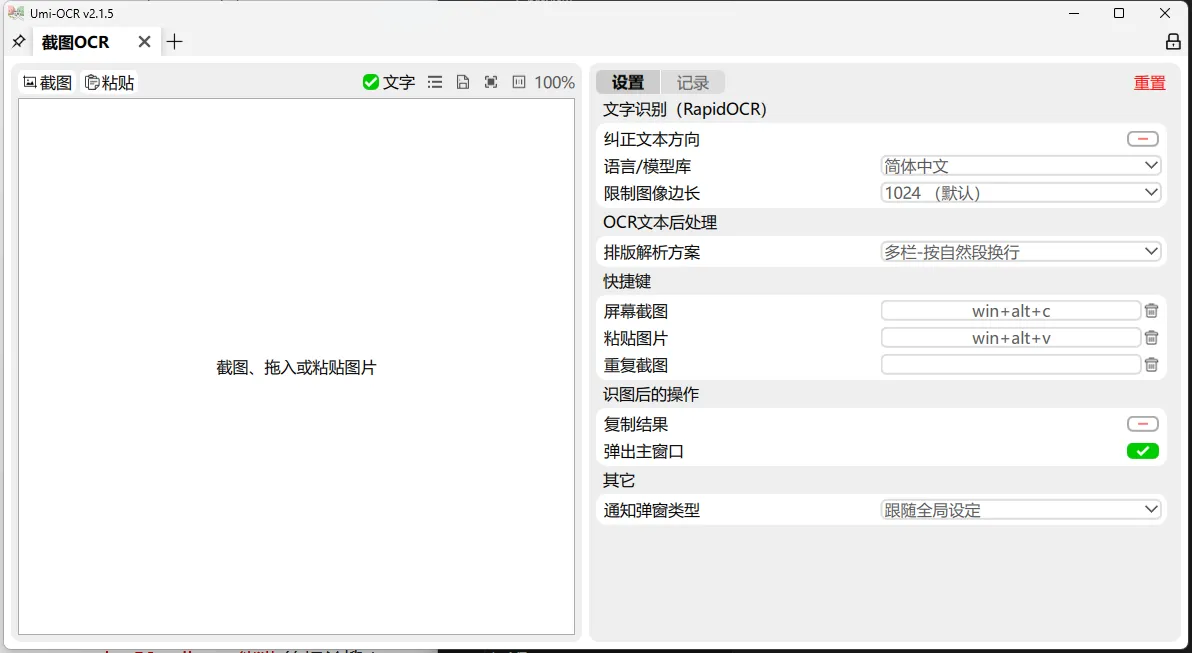The height and width of the screenshot is (653, 1192).
Task: Pin the window with the pushpin icon
Action: point(18,41)
